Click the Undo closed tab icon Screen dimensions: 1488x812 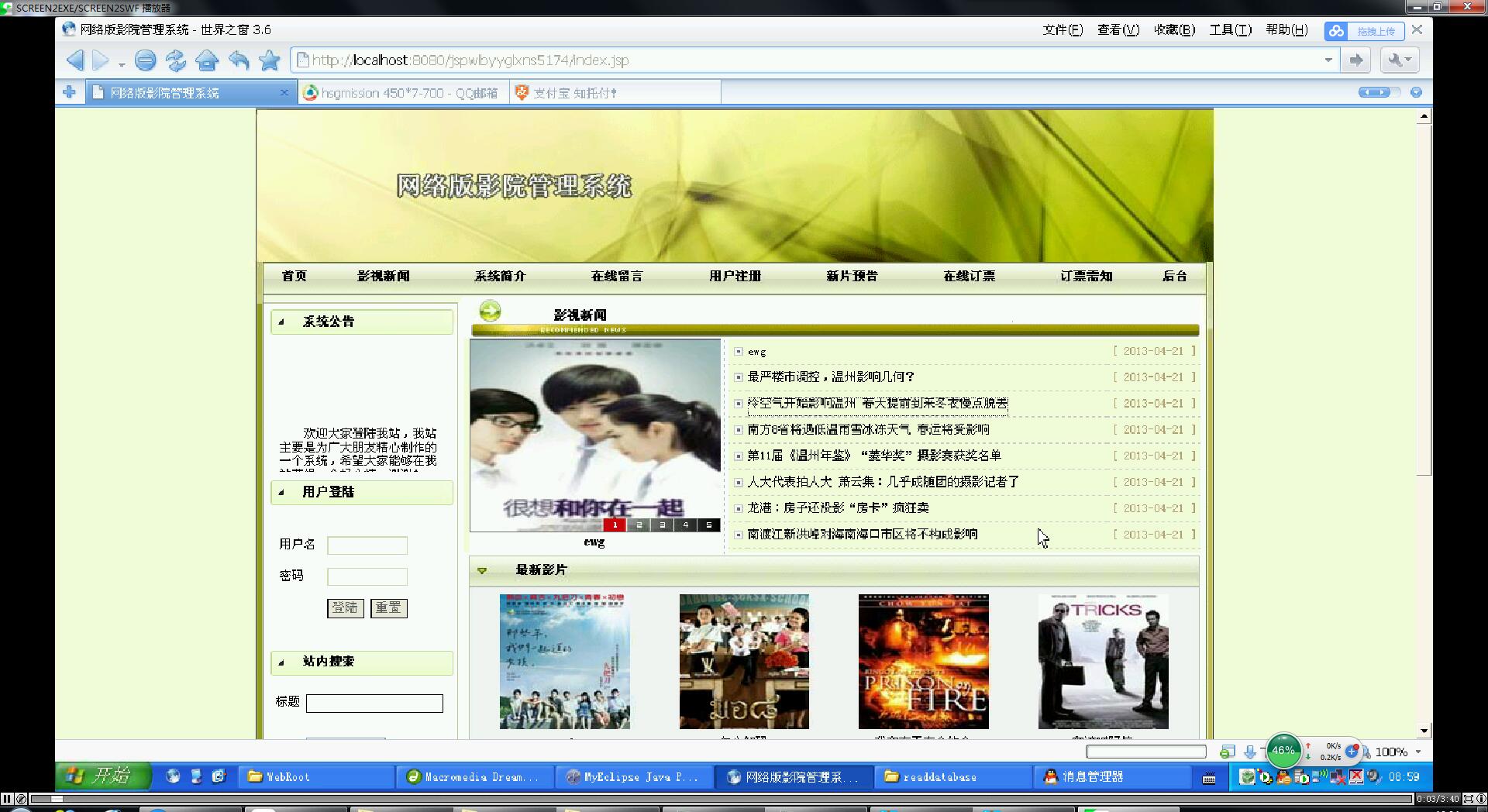(239, 60)
